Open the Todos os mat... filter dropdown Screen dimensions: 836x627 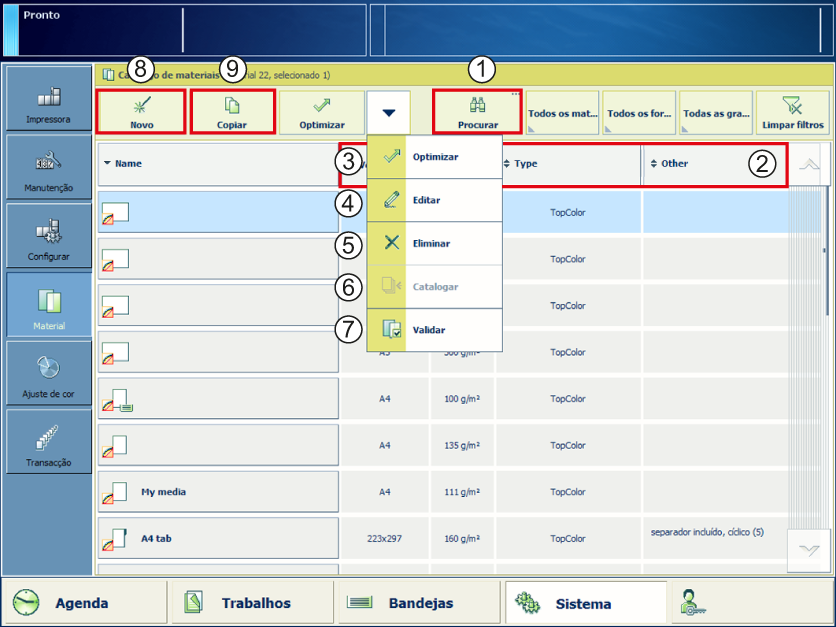[x=562, y=113]
